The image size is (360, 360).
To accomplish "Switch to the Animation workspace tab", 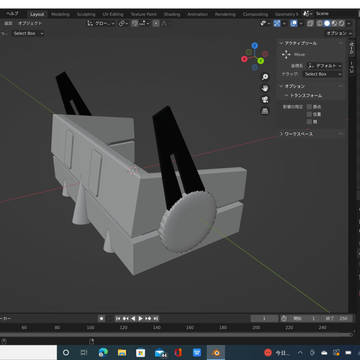I will [198, 14].
